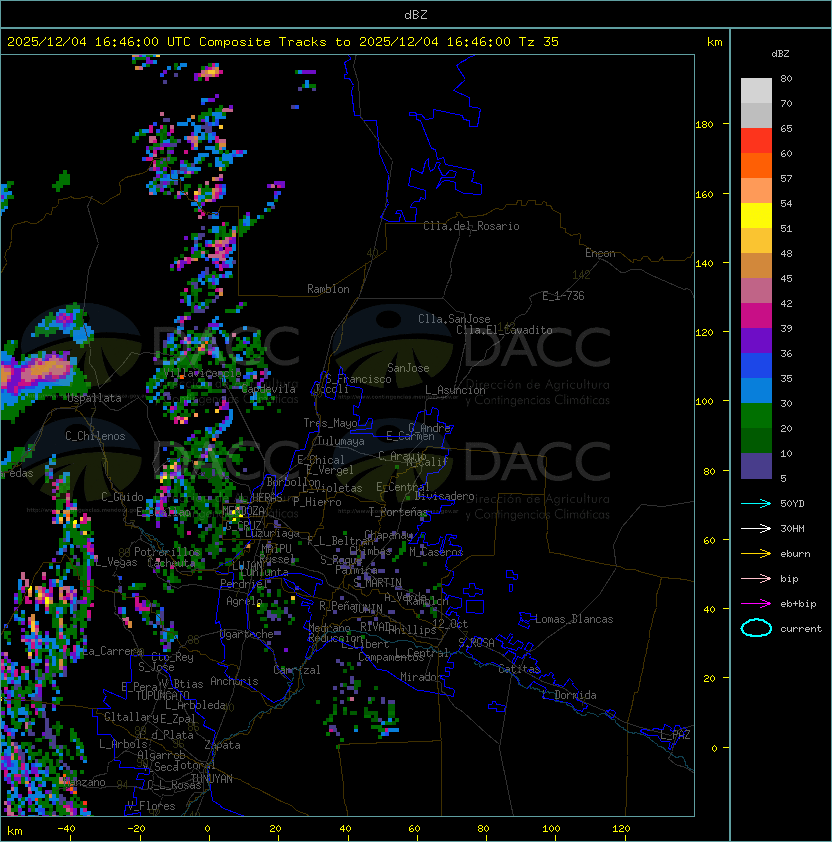Click the y-axis '140' km tick label
832x842 pixels.
704,264
